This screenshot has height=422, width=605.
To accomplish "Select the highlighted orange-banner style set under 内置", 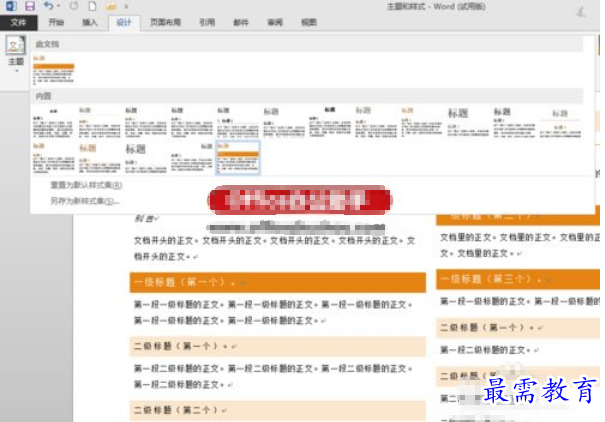I will pyautogui.click(x=238, y=158).
